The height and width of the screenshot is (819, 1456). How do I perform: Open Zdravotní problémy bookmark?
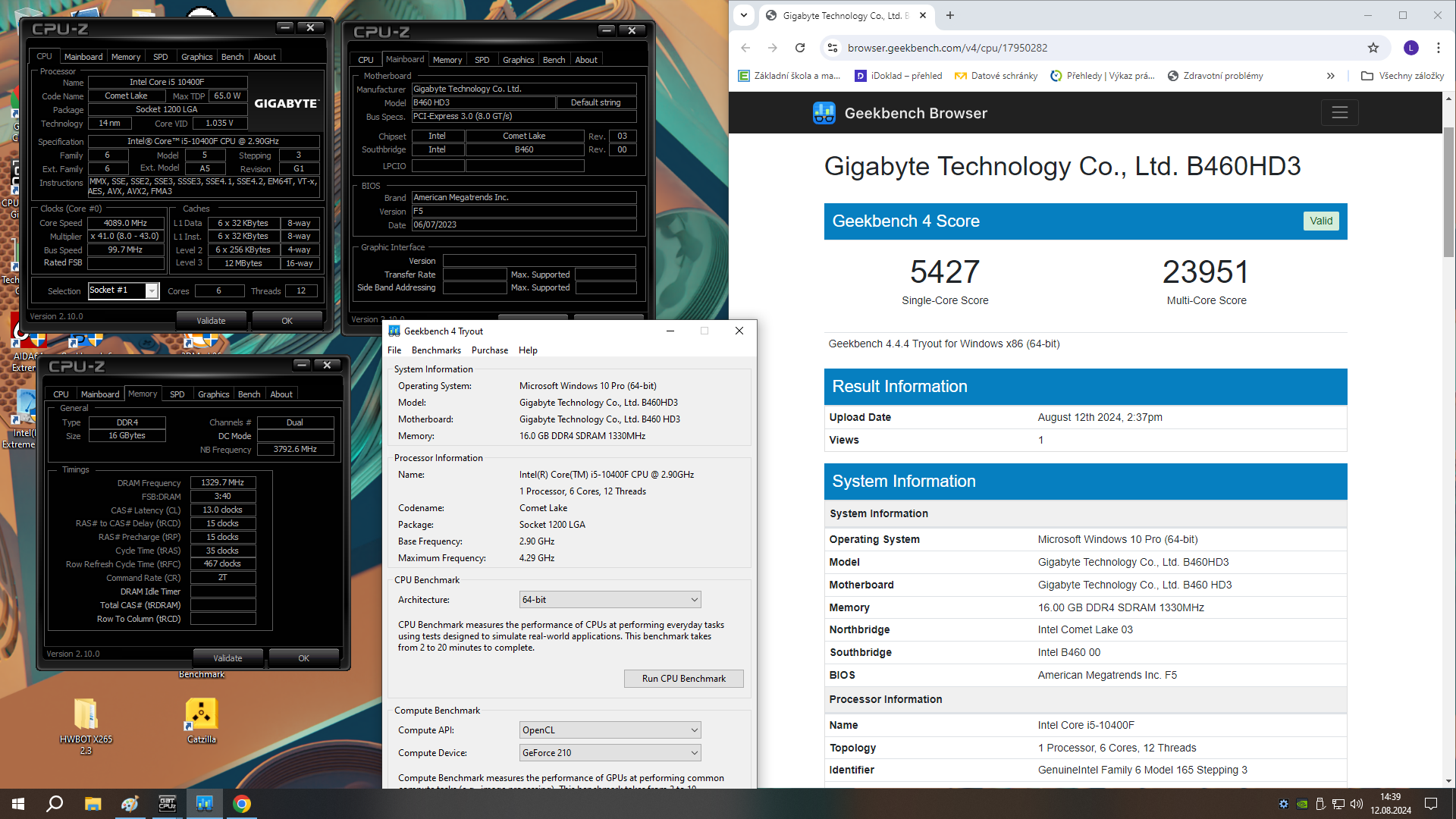pyautogui.click(x=1216, y=76)
